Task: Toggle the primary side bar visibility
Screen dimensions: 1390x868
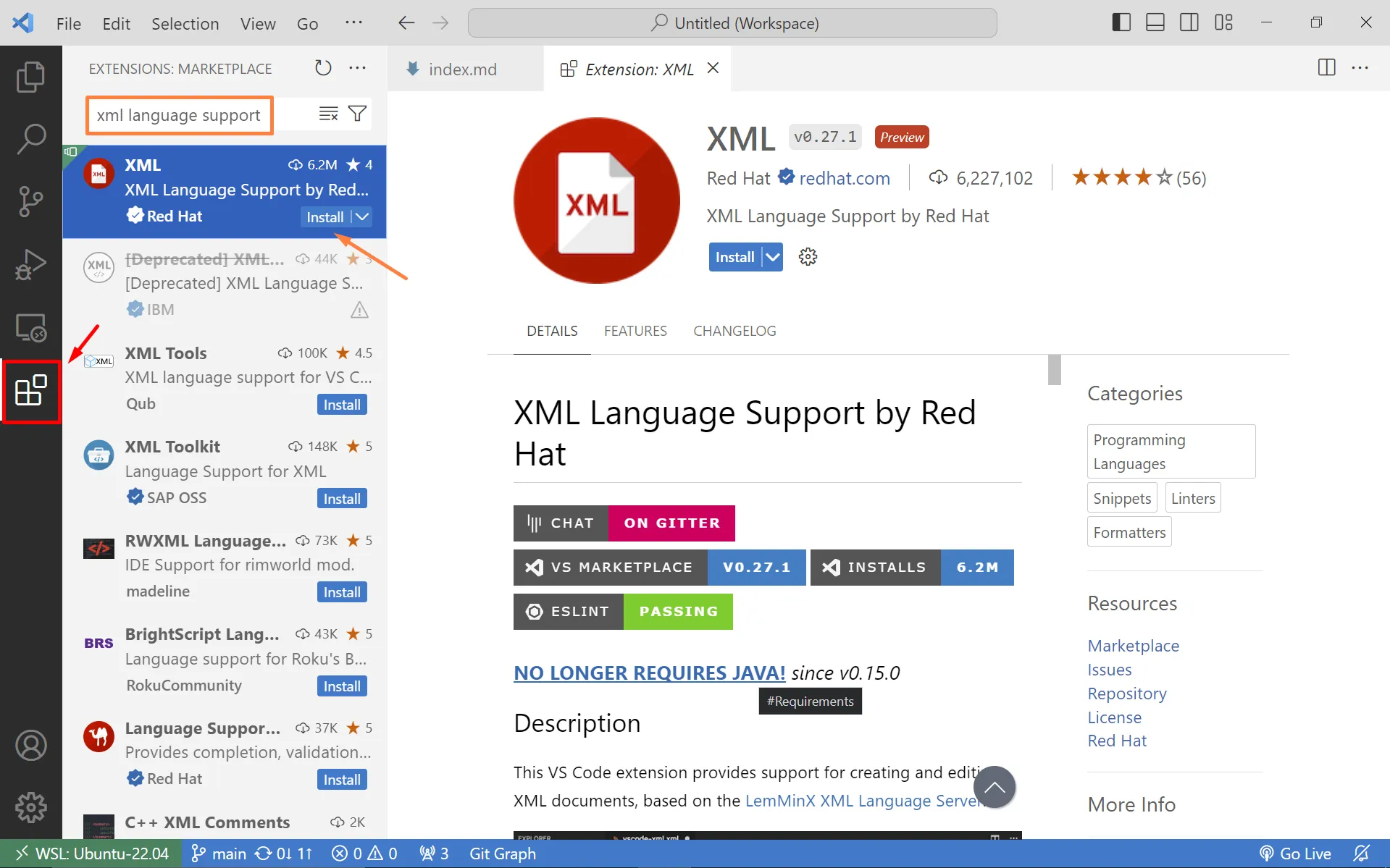Action: point(1121,23)
